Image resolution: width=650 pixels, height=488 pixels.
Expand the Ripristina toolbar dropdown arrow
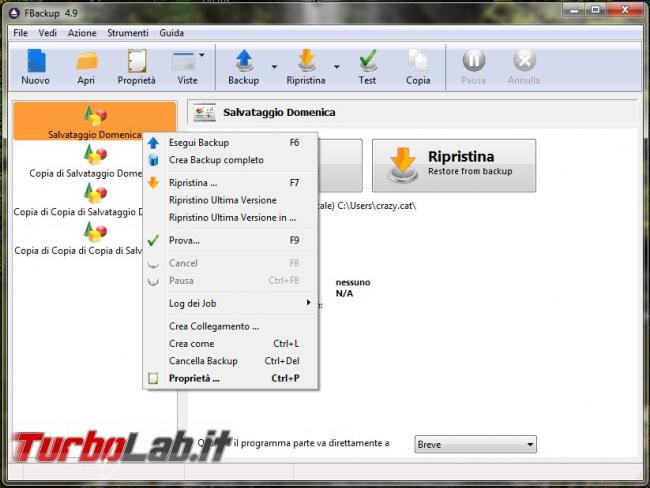(337, 67)
